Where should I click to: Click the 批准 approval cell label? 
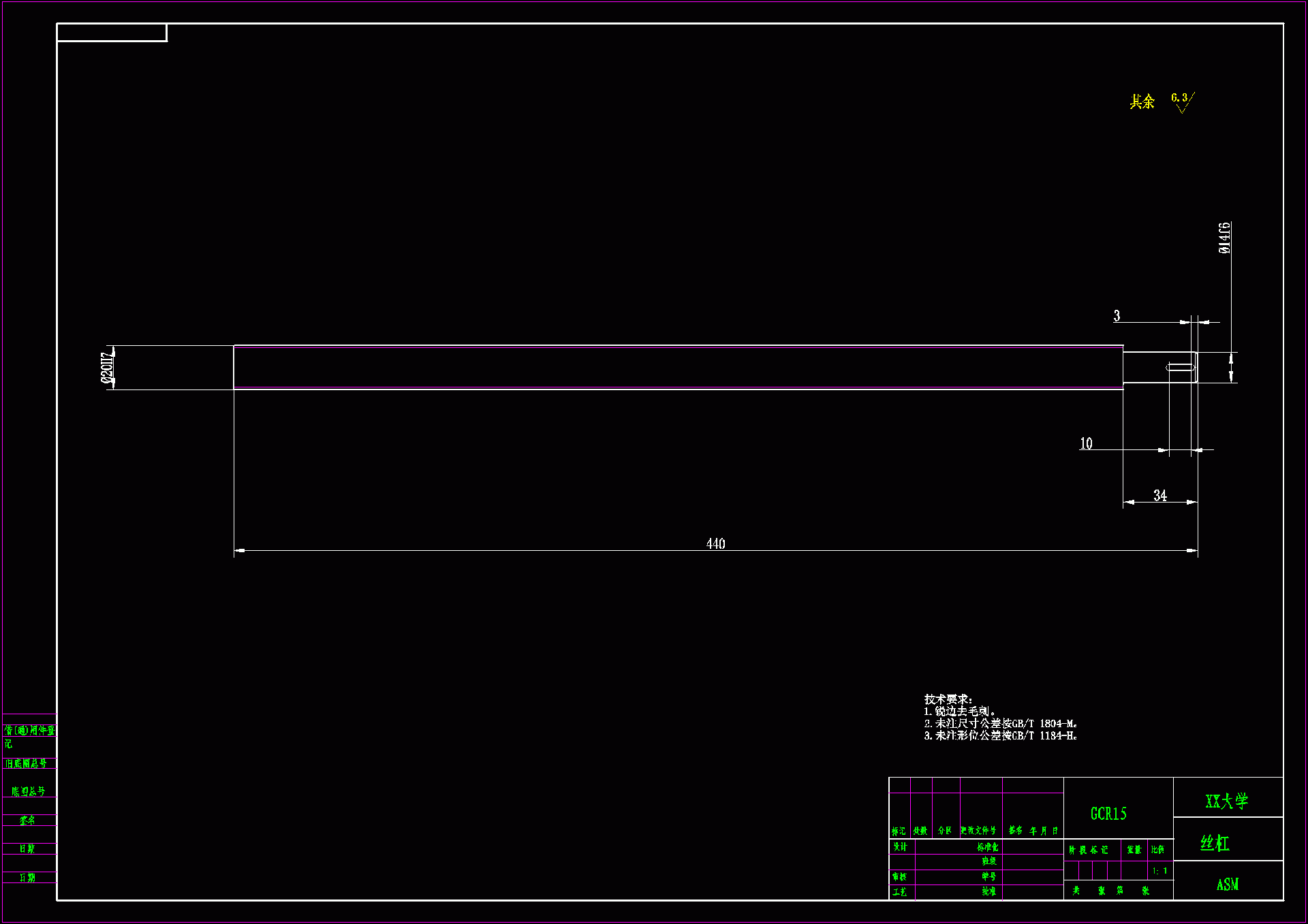click(988, 891)
